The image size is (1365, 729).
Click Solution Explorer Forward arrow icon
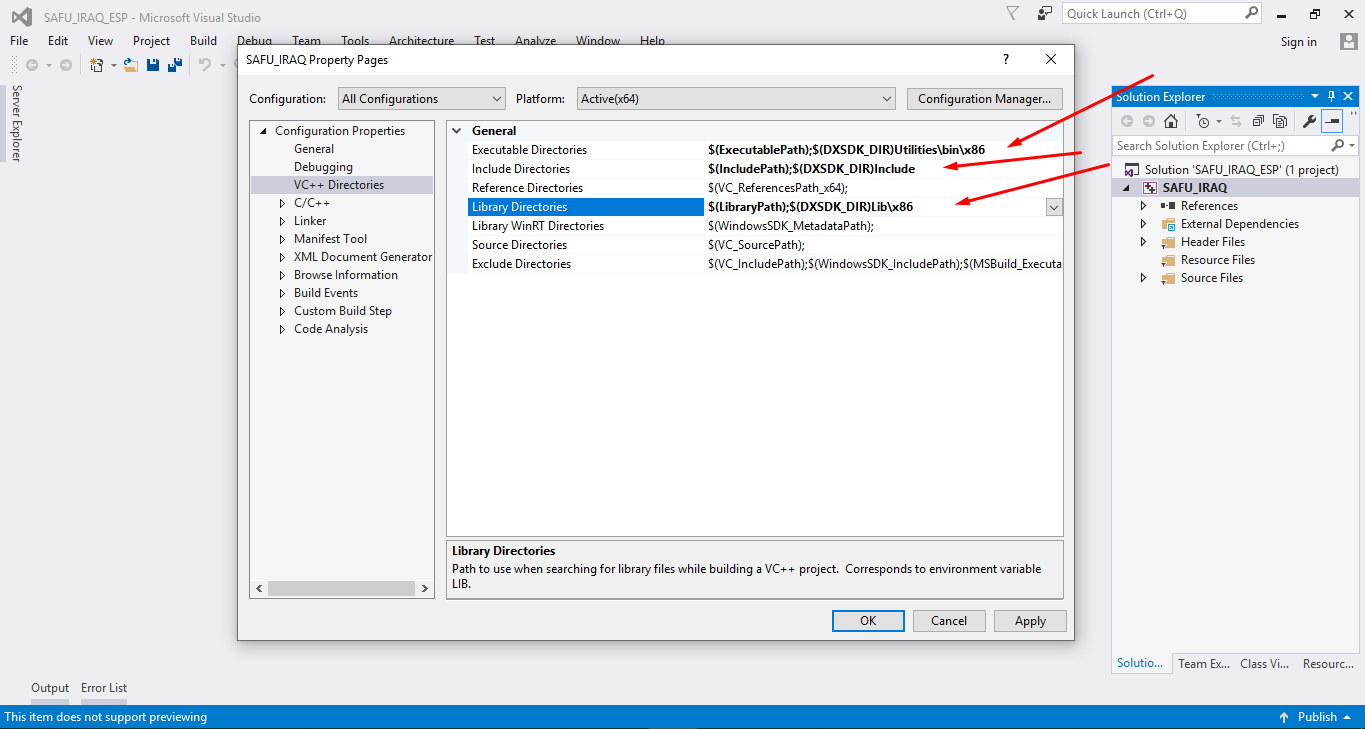click(1149, 121)
